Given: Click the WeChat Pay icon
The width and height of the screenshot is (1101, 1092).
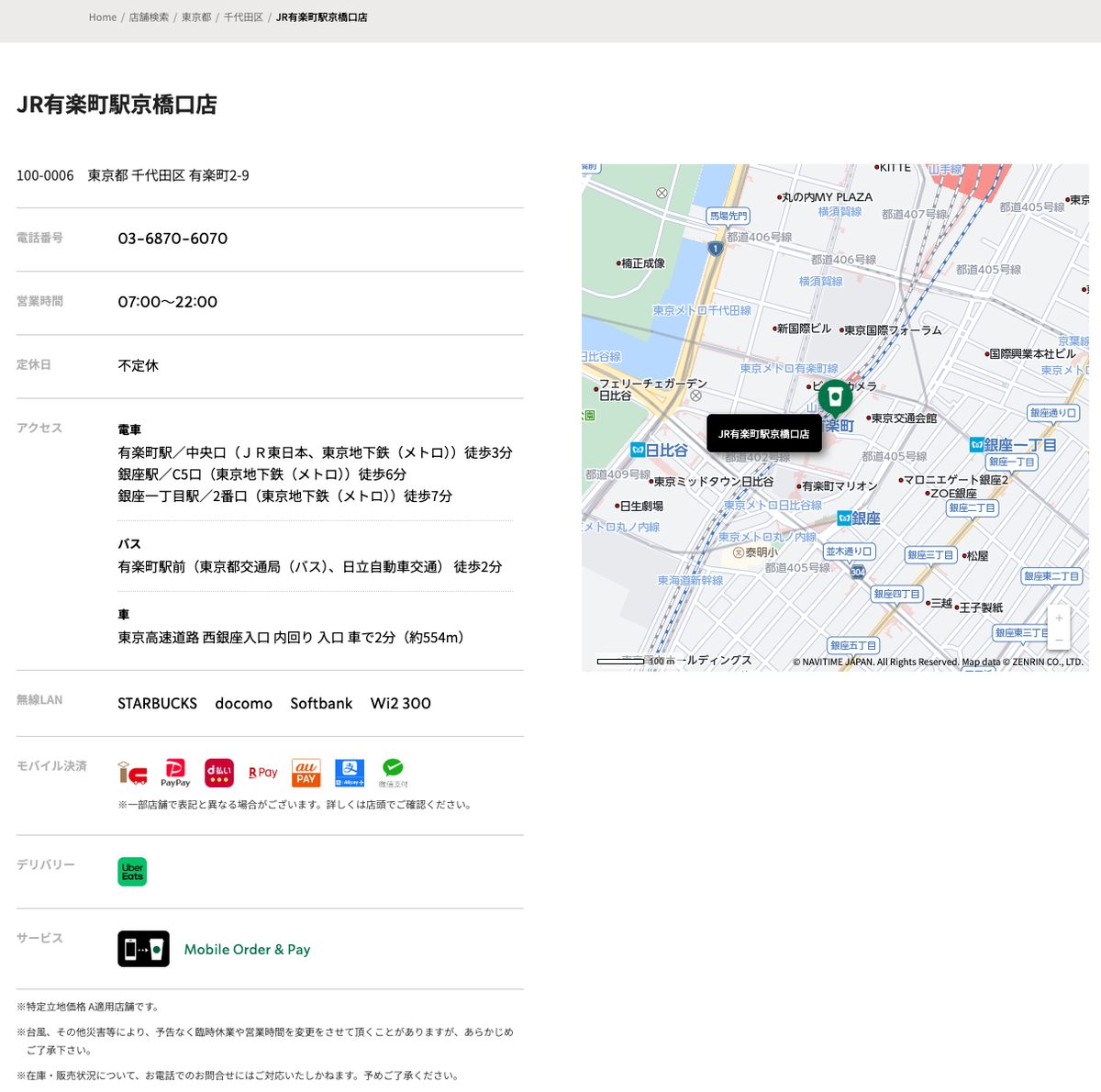Looking at the screenshot, I should pyautogui.click(x=393, y=774).
